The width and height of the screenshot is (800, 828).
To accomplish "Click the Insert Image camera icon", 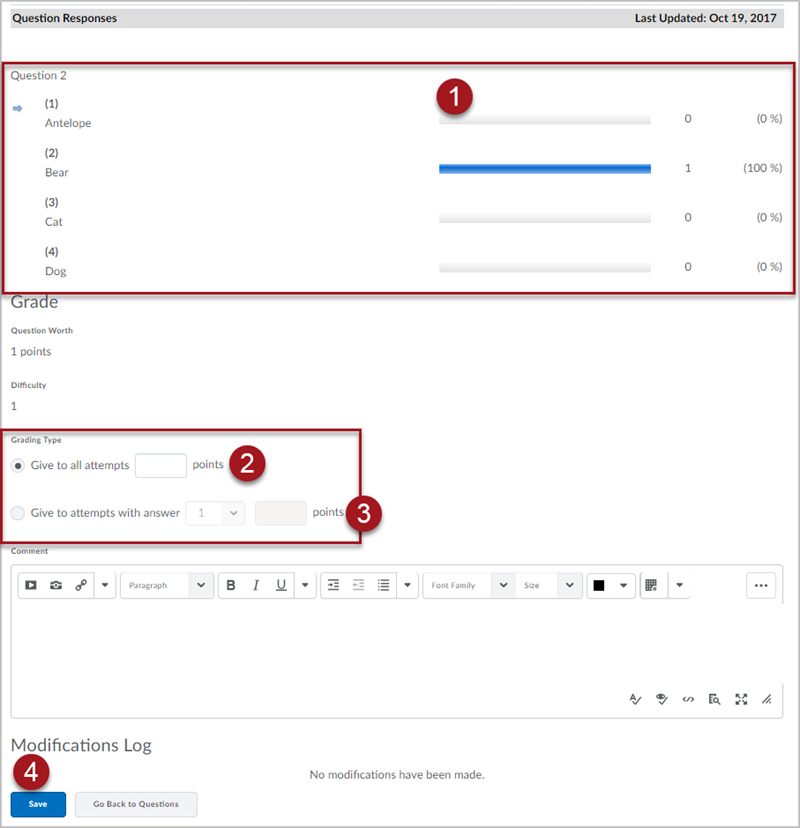I will point(56,585).
